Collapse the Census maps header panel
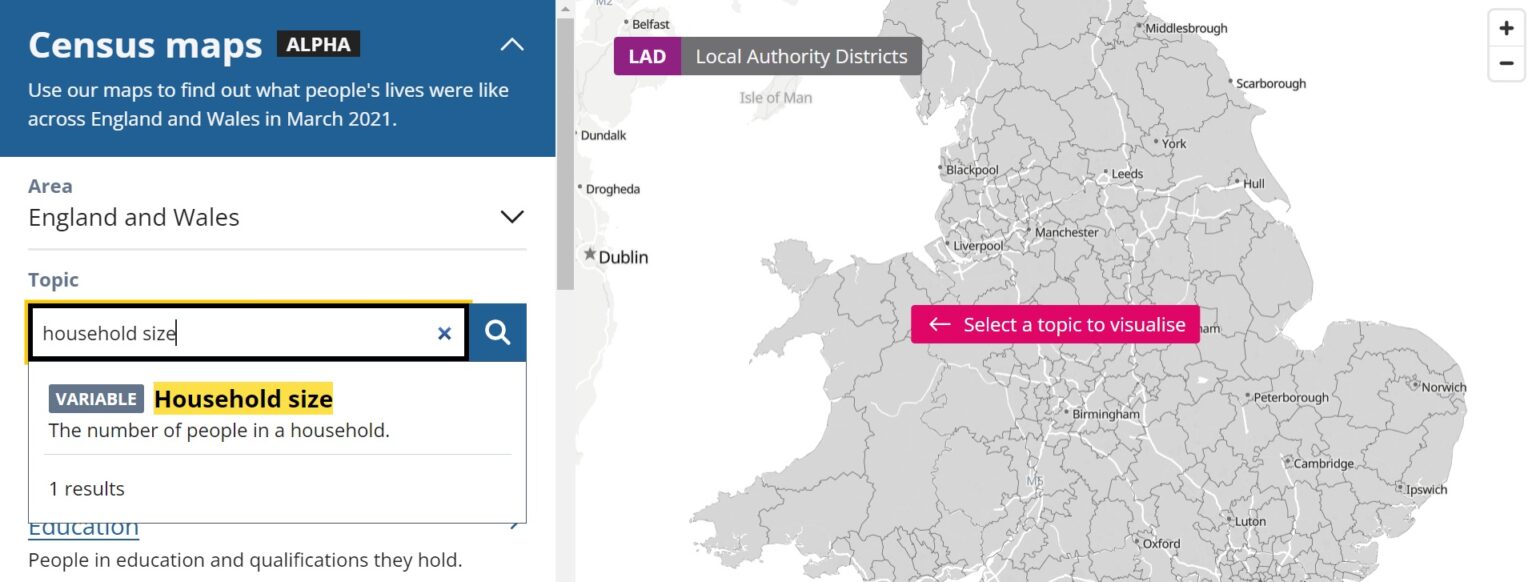This screenshot has width=1536, height=582. point(511,44)
